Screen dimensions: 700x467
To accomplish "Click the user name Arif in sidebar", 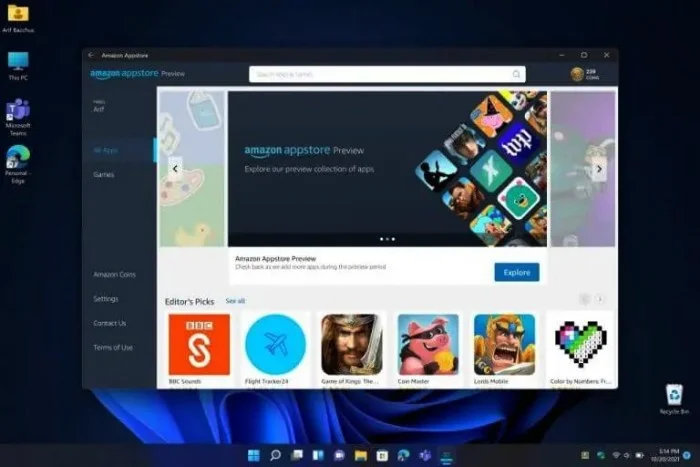I will (x=99, y=109).
